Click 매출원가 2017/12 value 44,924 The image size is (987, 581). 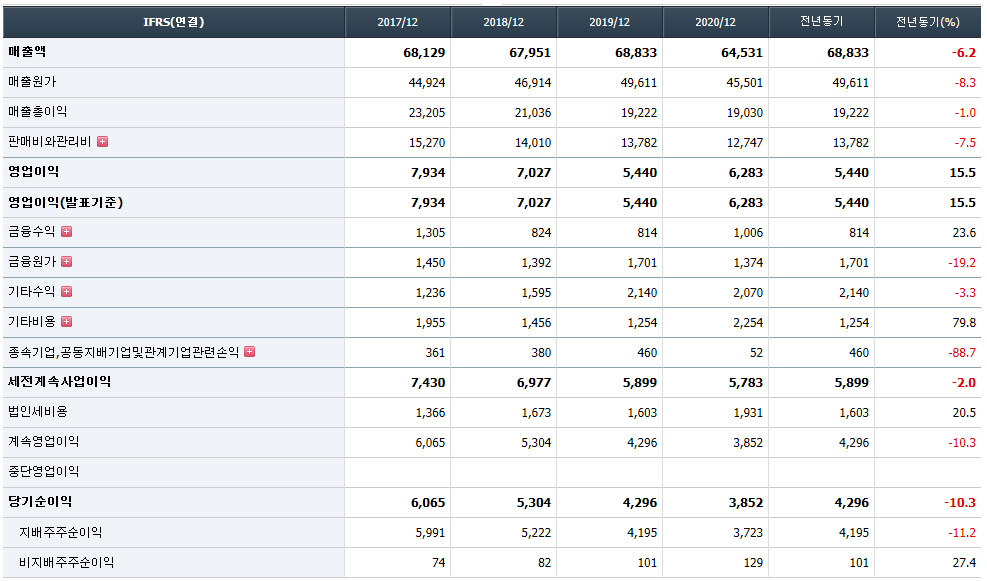[x=427, y=82]
